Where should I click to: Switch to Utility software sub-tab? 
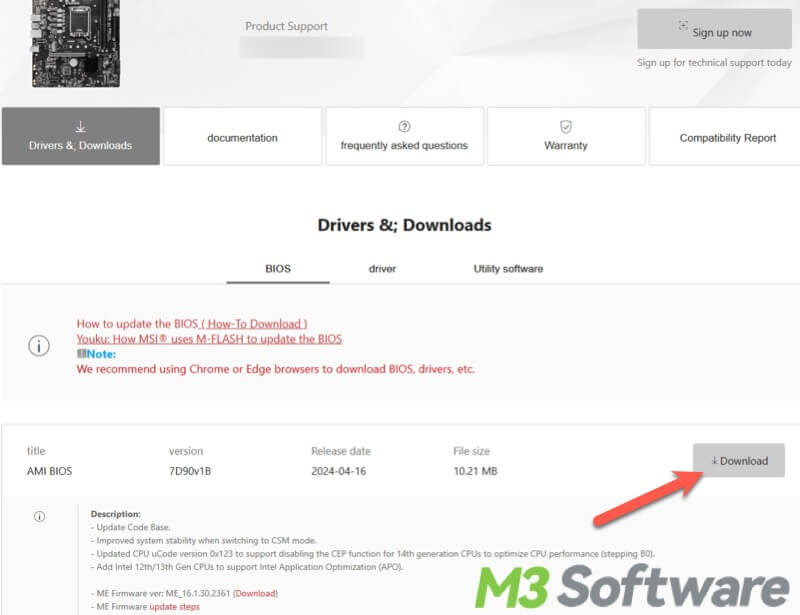(x=508, y=269)
